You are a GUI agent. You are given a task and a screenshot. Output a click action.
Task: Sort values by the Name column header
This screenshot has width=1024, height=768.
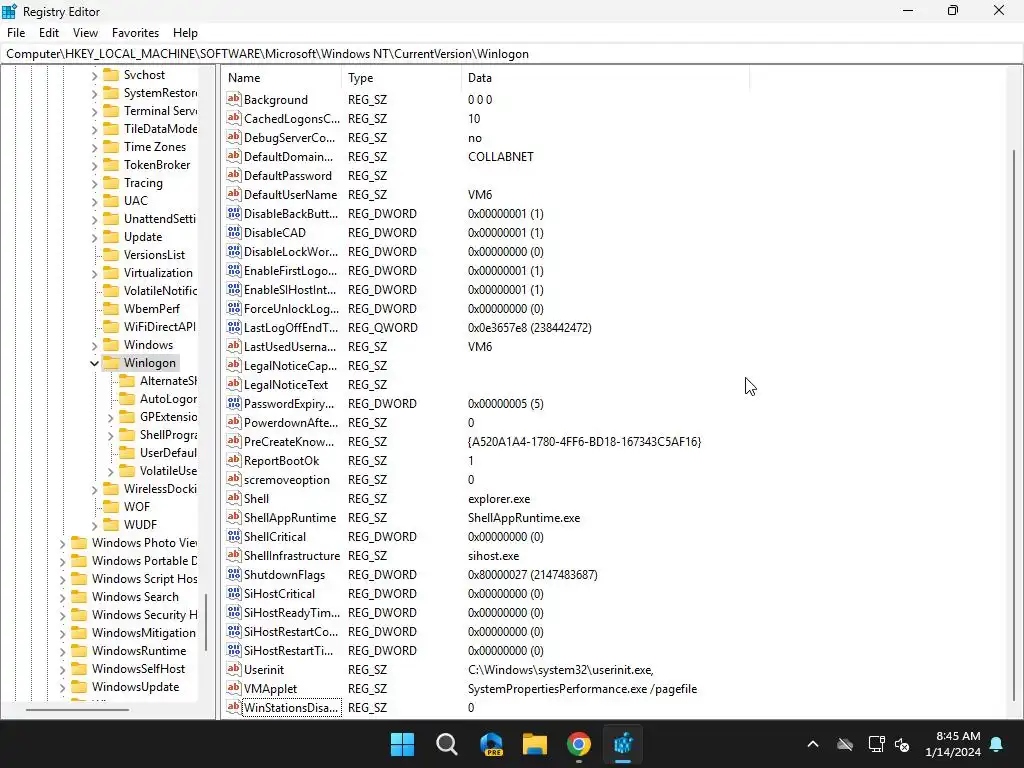[281, 78]
